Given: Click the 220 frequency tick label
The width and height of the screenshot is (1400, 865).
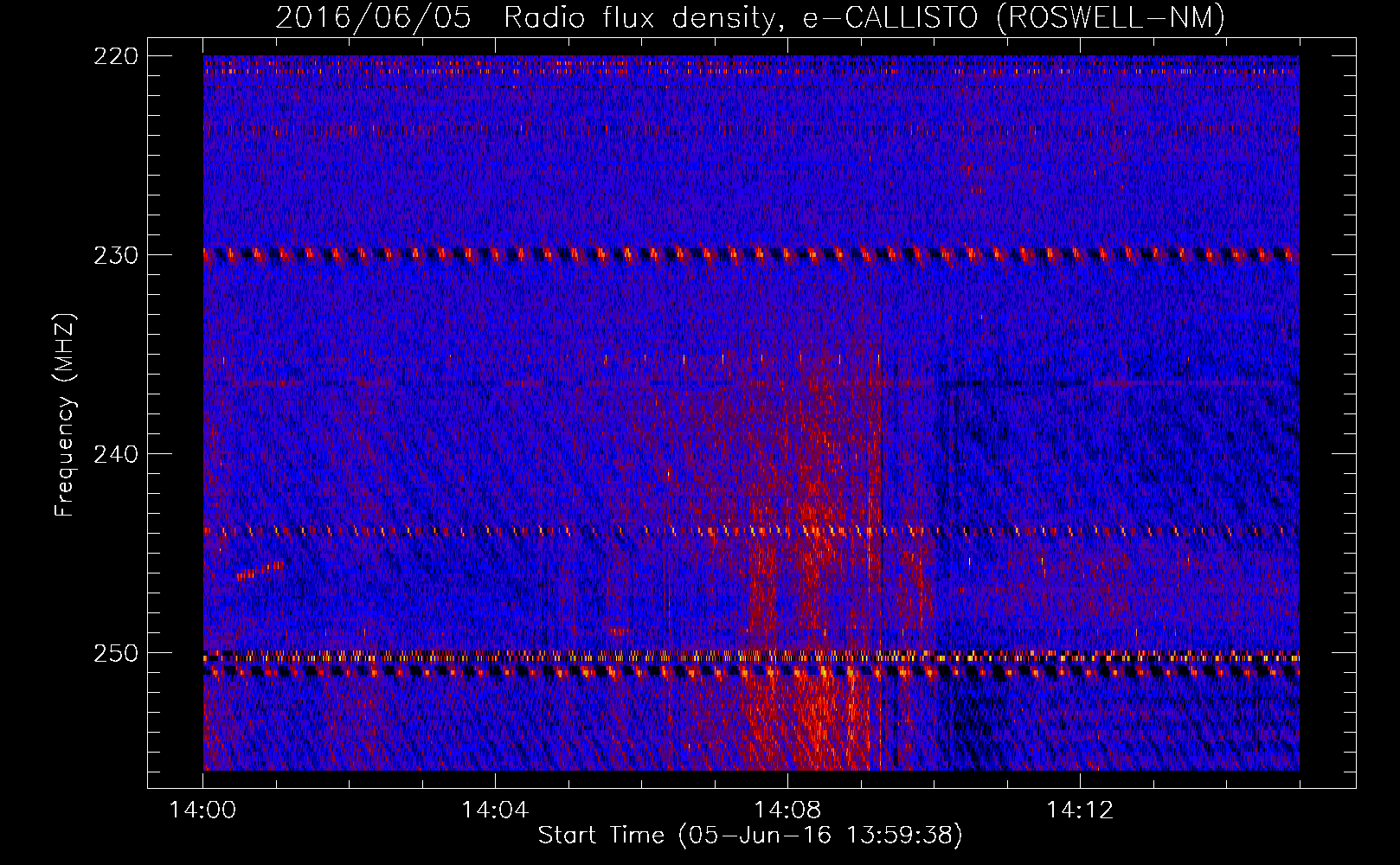Looking at the screenshot, I should click(115, 56).
